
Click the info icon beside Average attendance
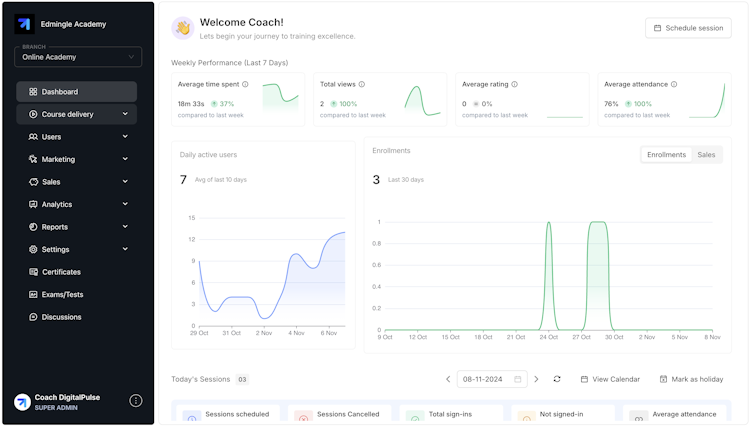click(x=675, y=85)
